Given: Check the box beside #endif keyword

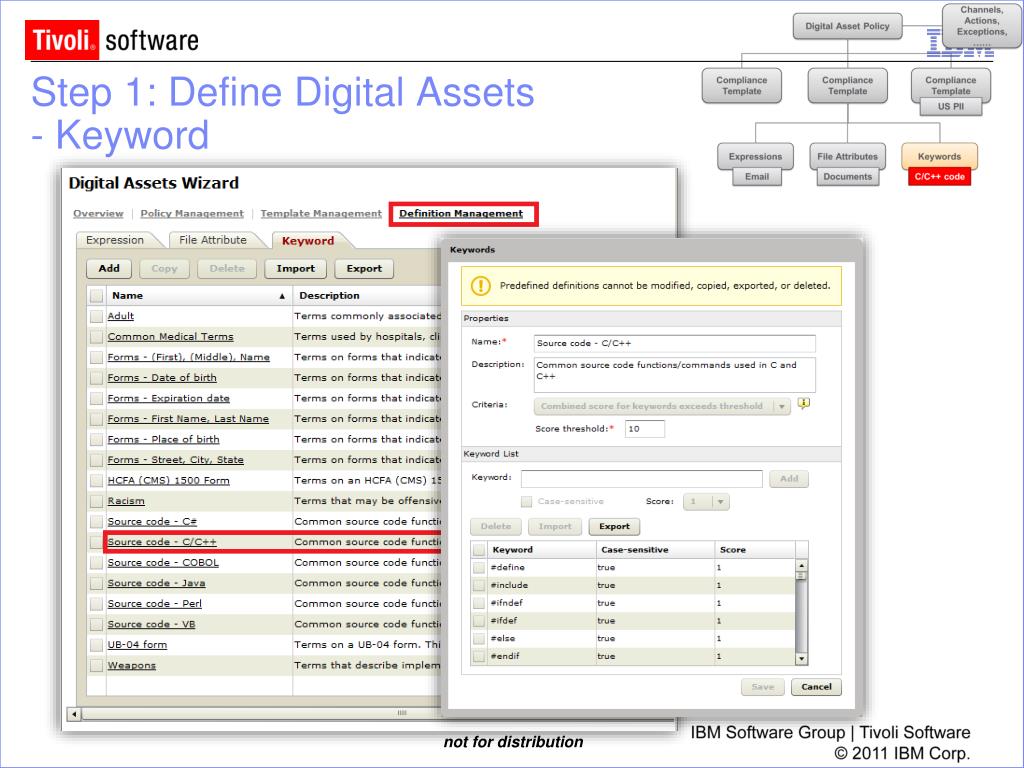Looking at the screenshot, I should 479,656.
